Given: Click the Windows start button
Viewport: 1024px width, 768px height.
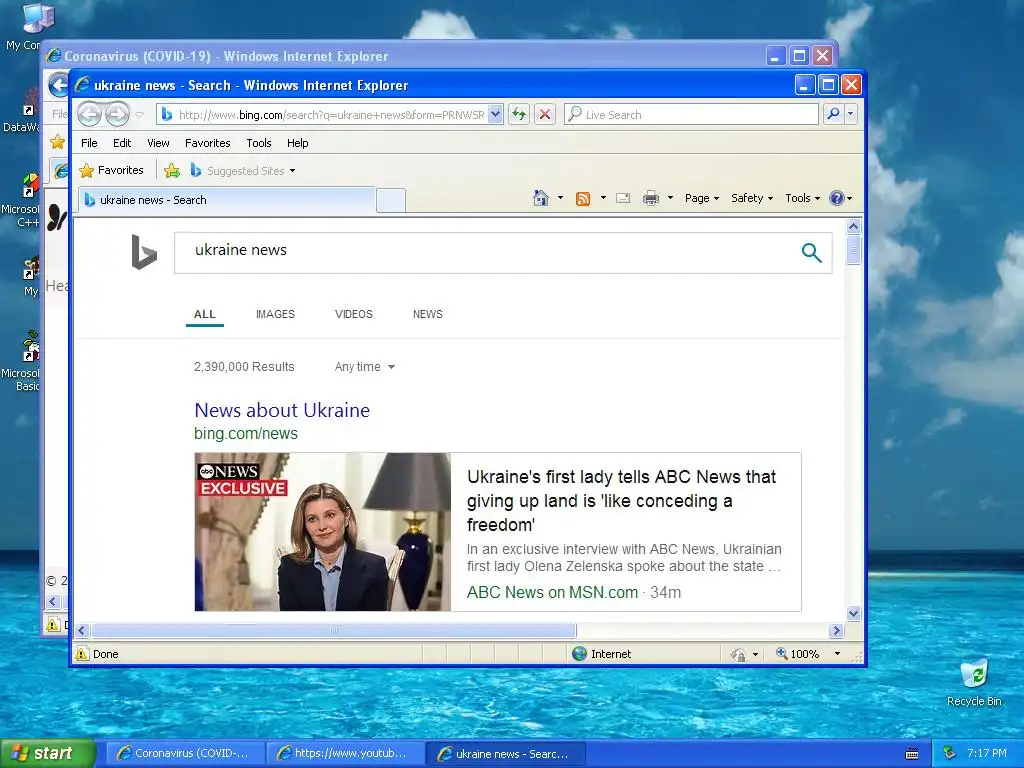Looking at the screenshot, I should coord(48,753).
